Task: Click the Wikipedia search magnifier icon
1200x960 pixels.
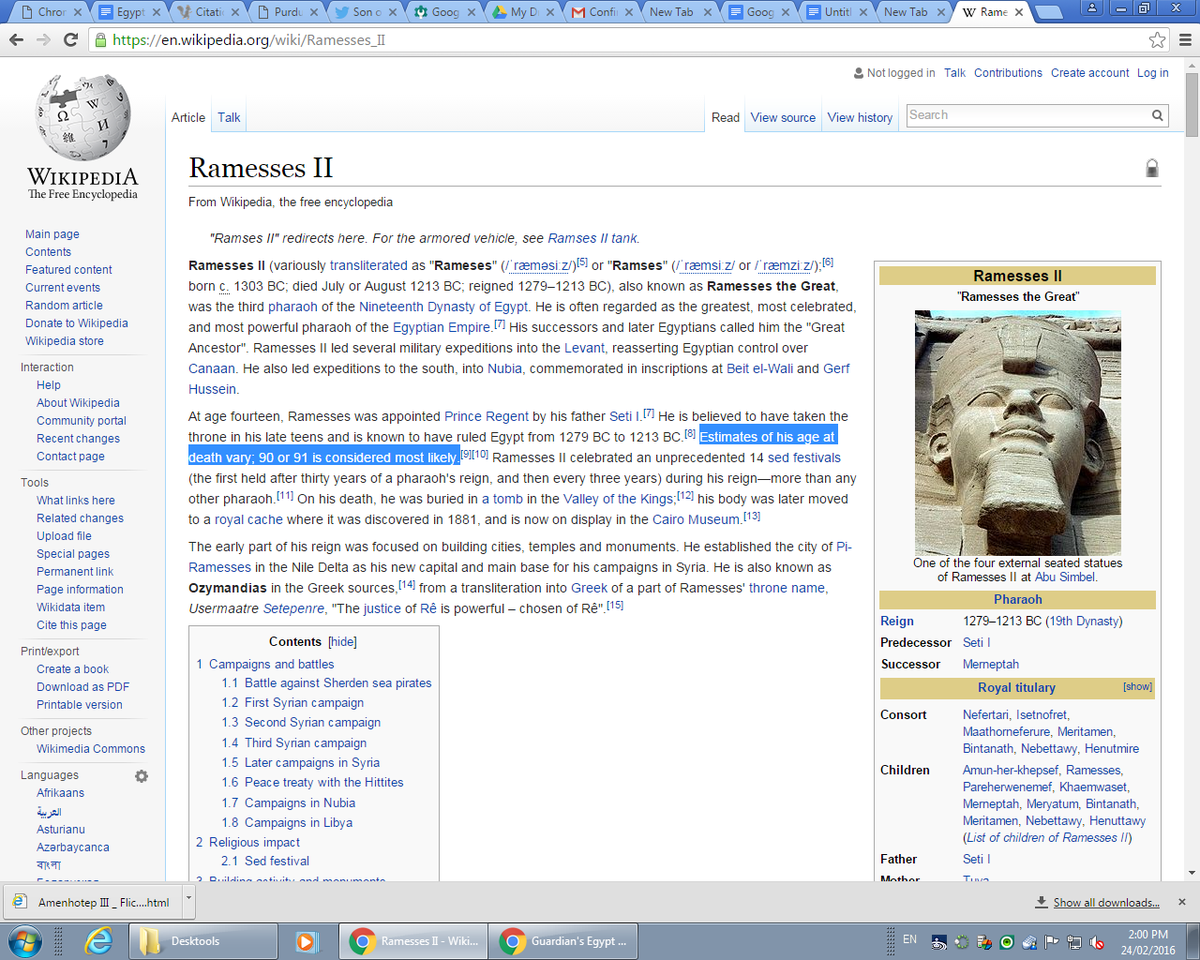Action: [1157, 116]
